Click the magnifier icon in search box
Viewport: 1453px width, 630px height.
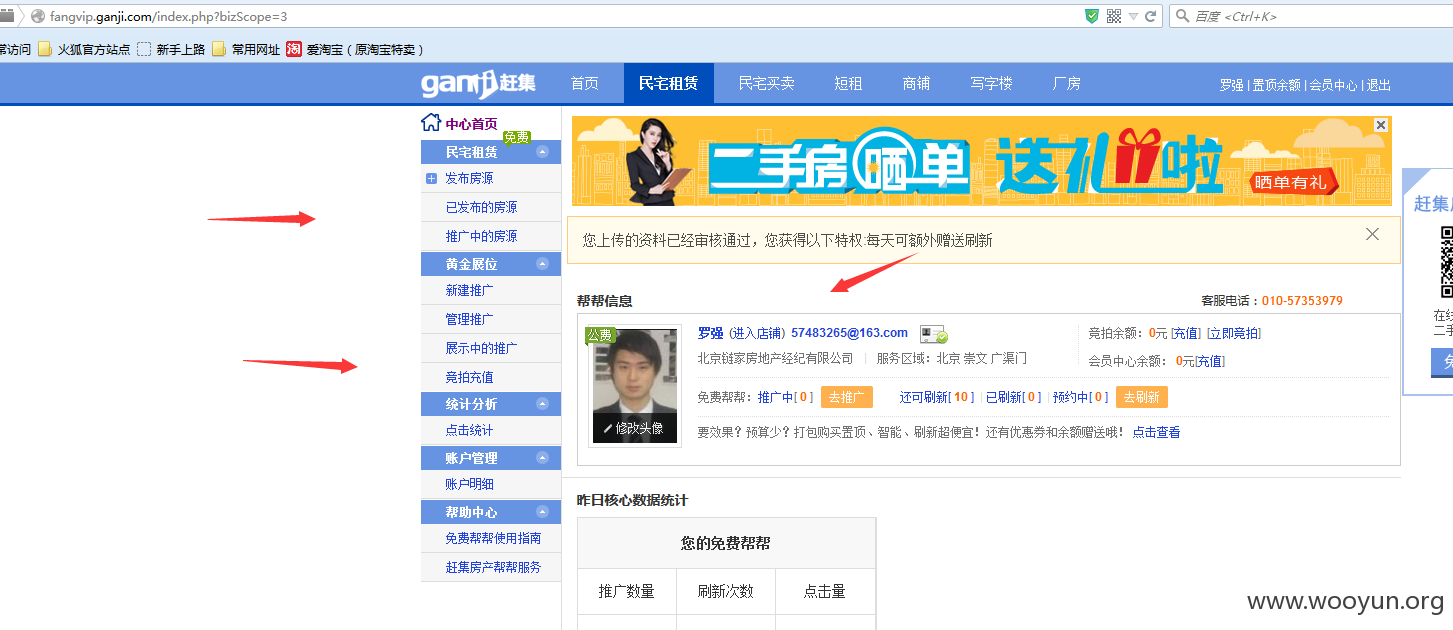click(1182, 16)
